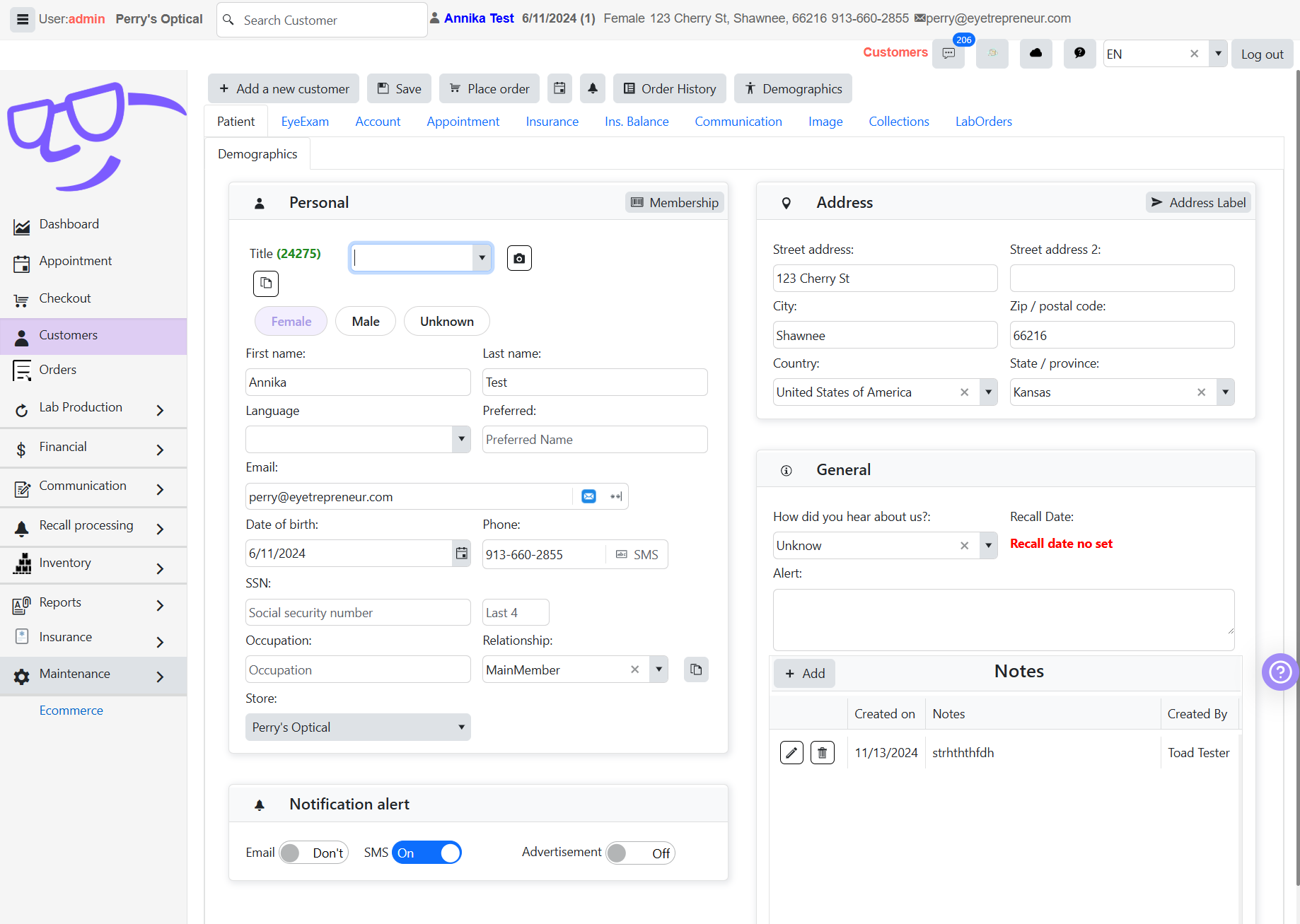
Task: Open the messages icon with 206 badge
Action: point(948,54)
